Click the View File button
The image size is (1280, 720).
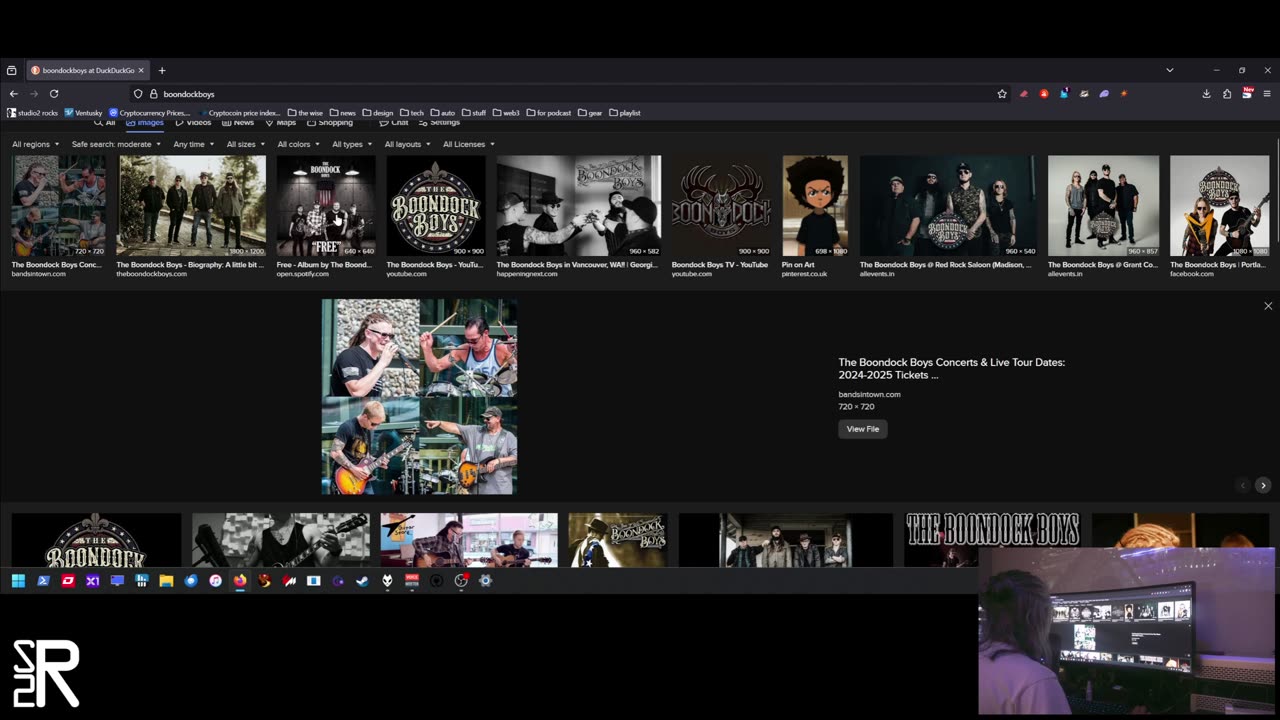point(863,429)
